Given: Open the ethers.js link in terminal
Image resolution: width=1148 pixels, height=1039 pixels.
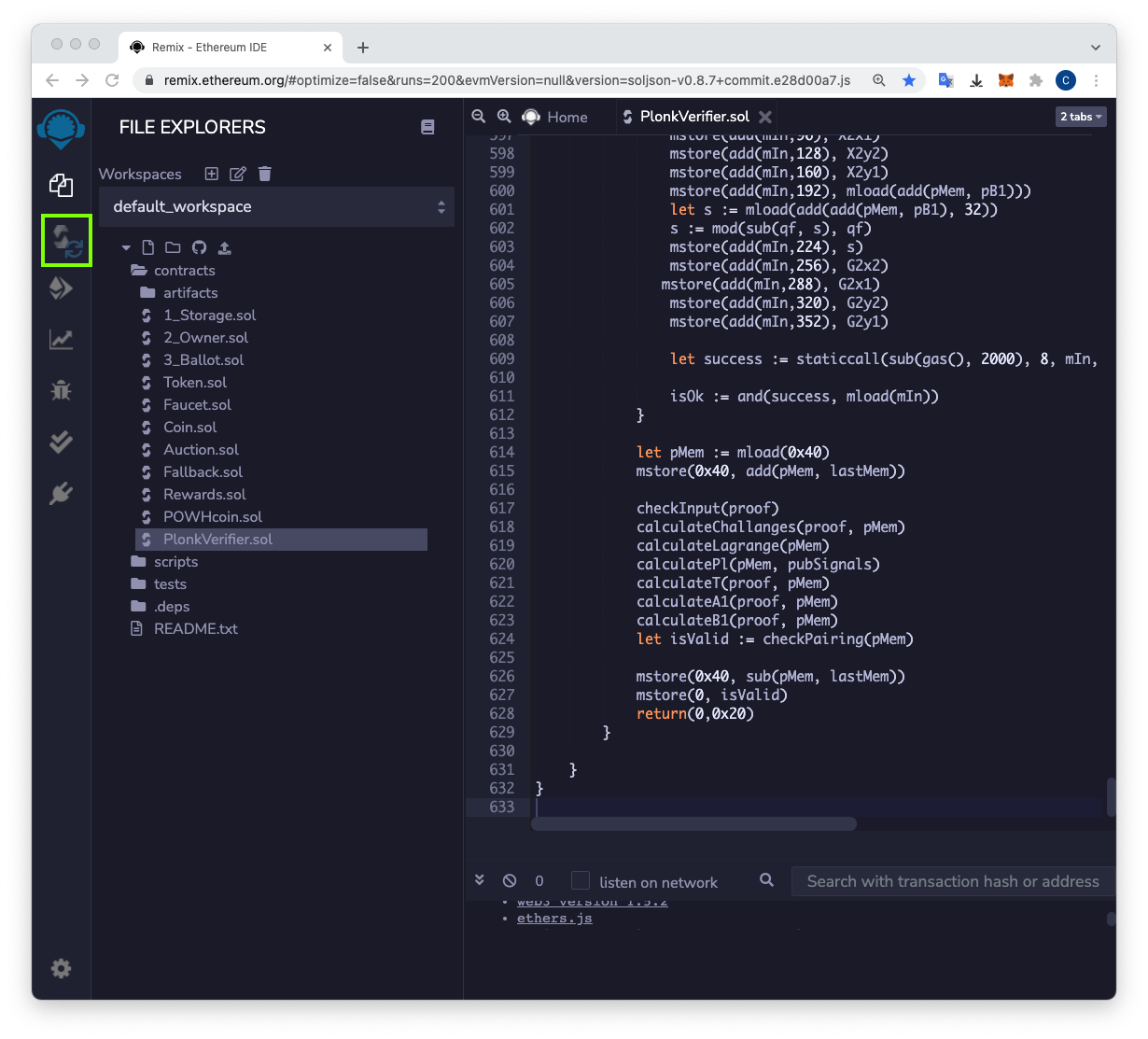Looking at the screenshot, I should coord(554,919).
